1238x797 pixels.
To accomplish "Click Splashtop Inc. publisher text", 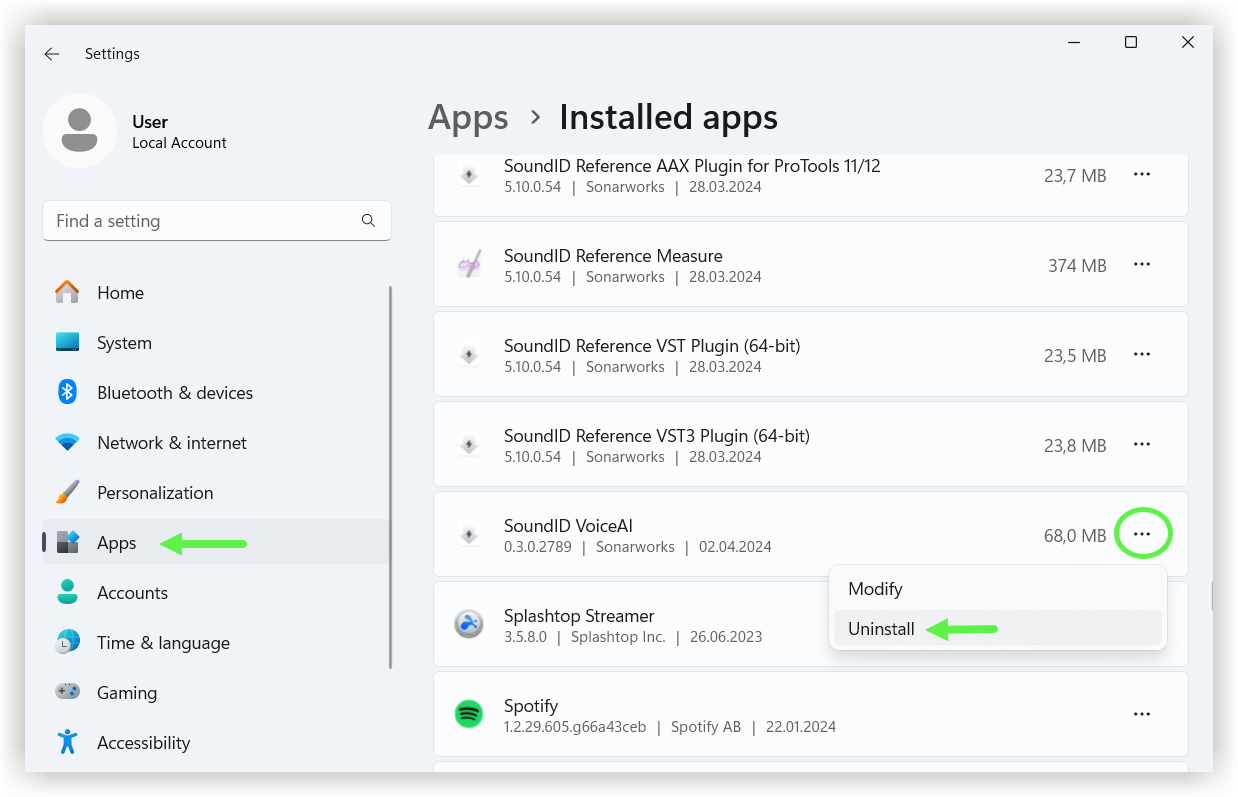I will [x=618, y=637].
